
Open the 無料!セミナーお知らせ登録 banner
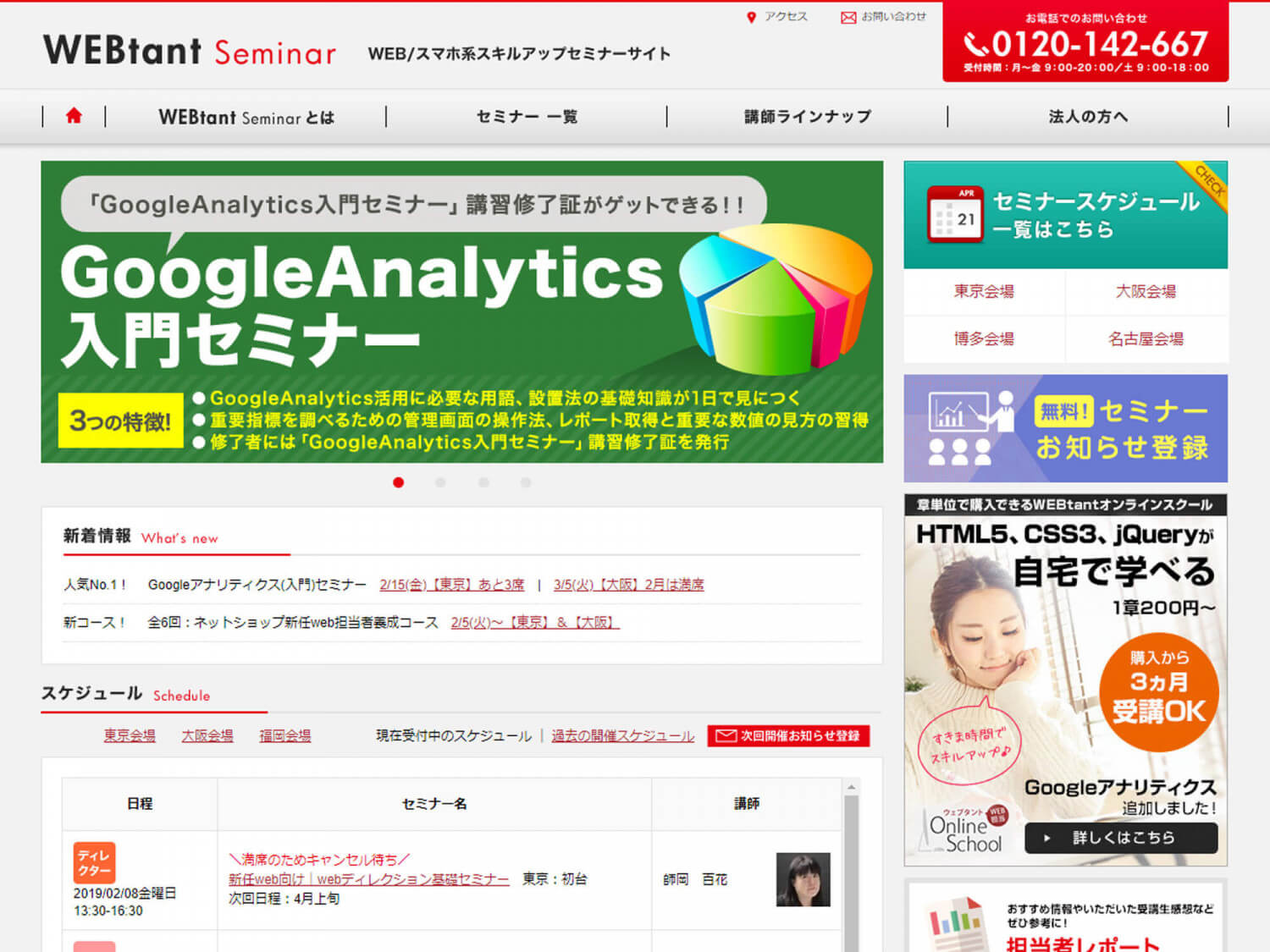[x=1066, y=428]
